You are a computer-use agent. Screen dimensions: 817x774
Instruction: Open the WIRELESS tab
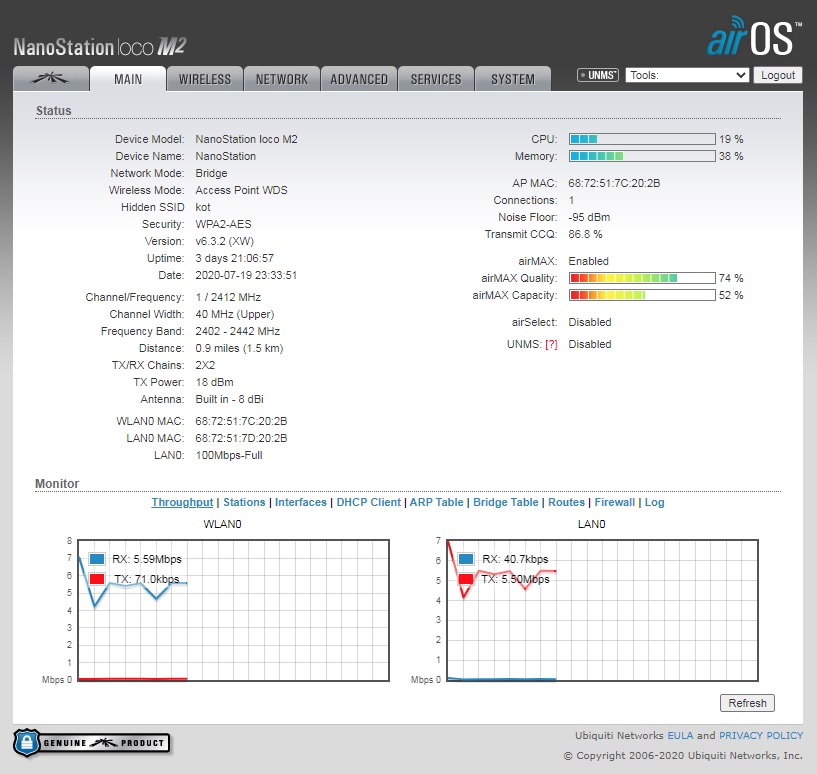click(x=205, y=79)
